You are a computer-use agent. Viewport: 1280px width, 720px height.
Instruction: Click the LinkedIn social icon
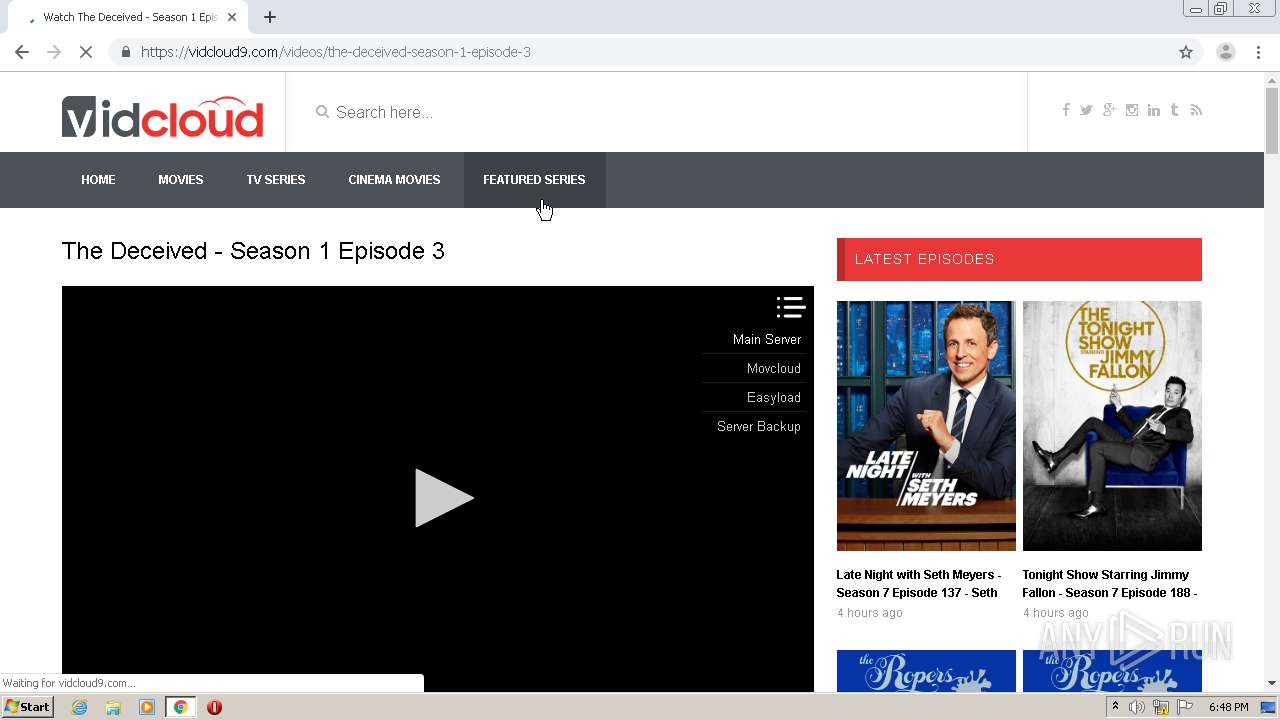point(1154,110)
